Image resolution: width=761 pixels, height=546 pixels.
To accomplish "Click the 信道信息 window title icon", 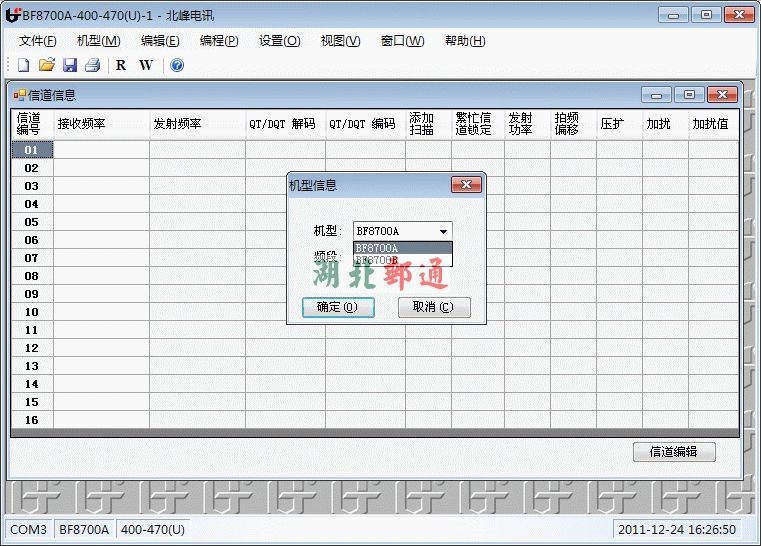I will pyautogui.click(x=20, y=96).
